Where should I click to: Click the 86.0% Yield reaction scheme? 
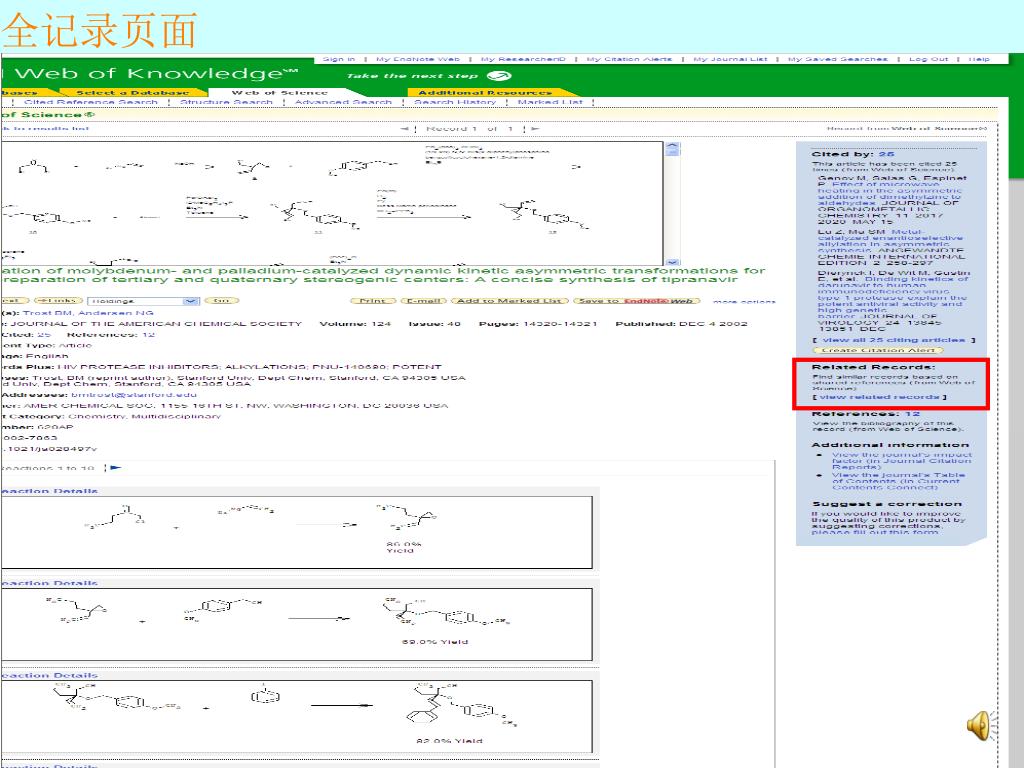pyautogui.click(x=297, y=532)
